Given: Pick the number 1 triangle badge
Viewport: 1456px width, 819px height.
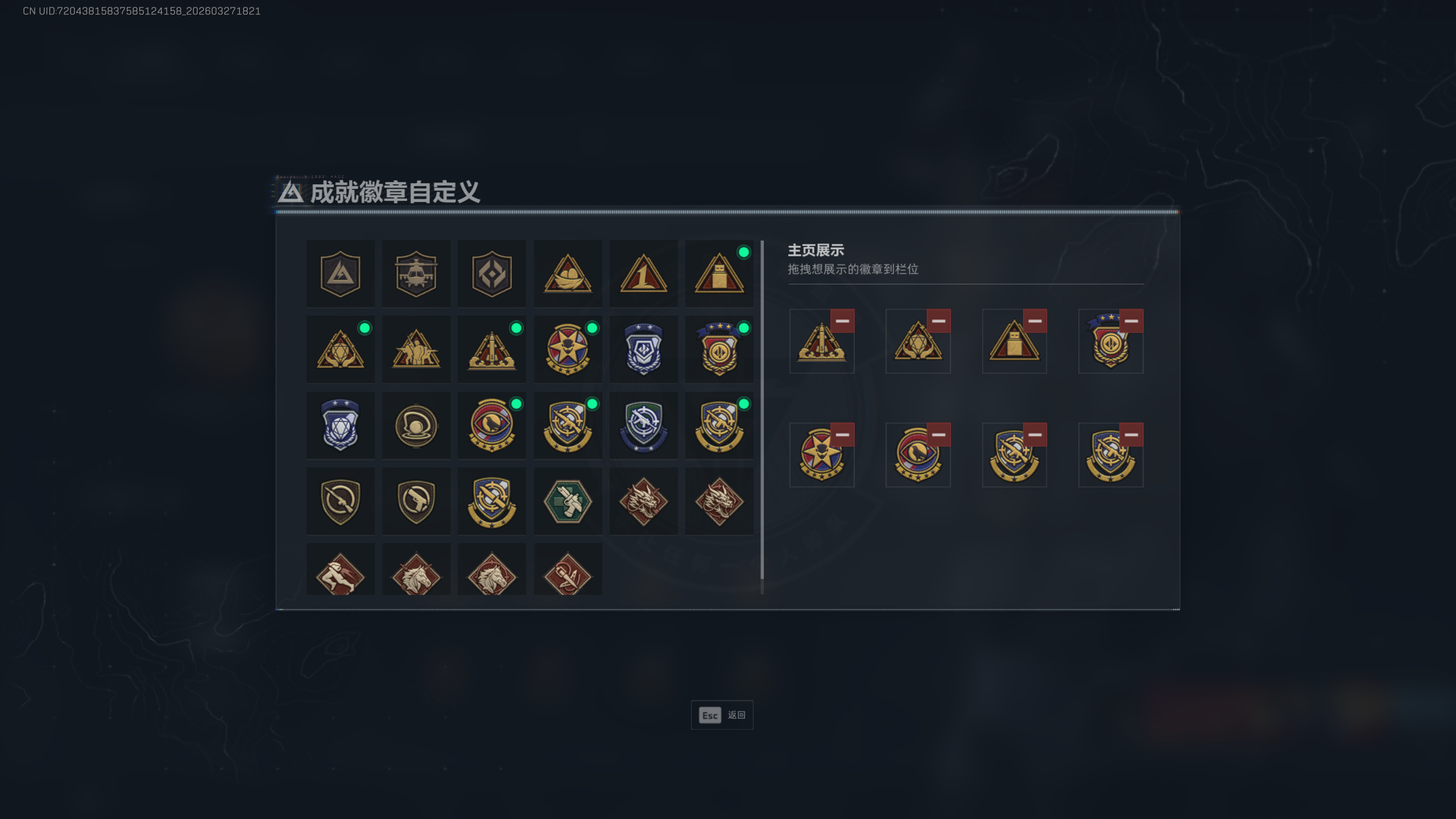Looking at the screenshot, I should [643, 274].
